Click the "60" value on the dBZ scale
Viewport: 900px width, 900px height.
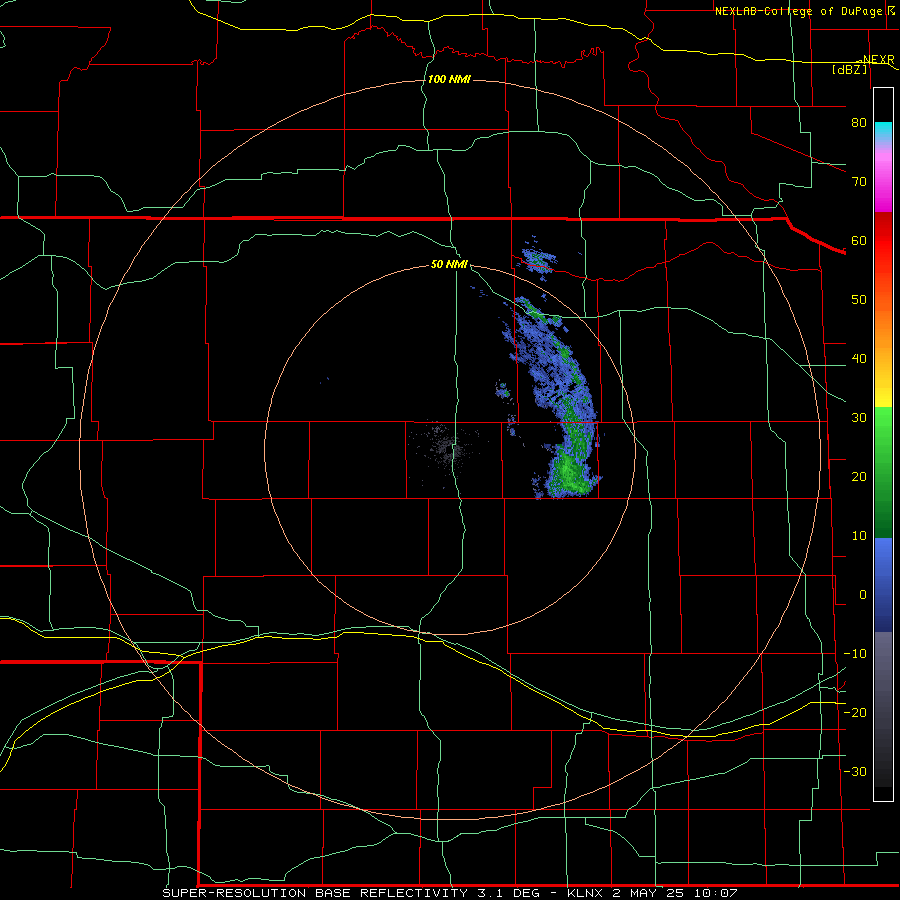click(859, 240)
